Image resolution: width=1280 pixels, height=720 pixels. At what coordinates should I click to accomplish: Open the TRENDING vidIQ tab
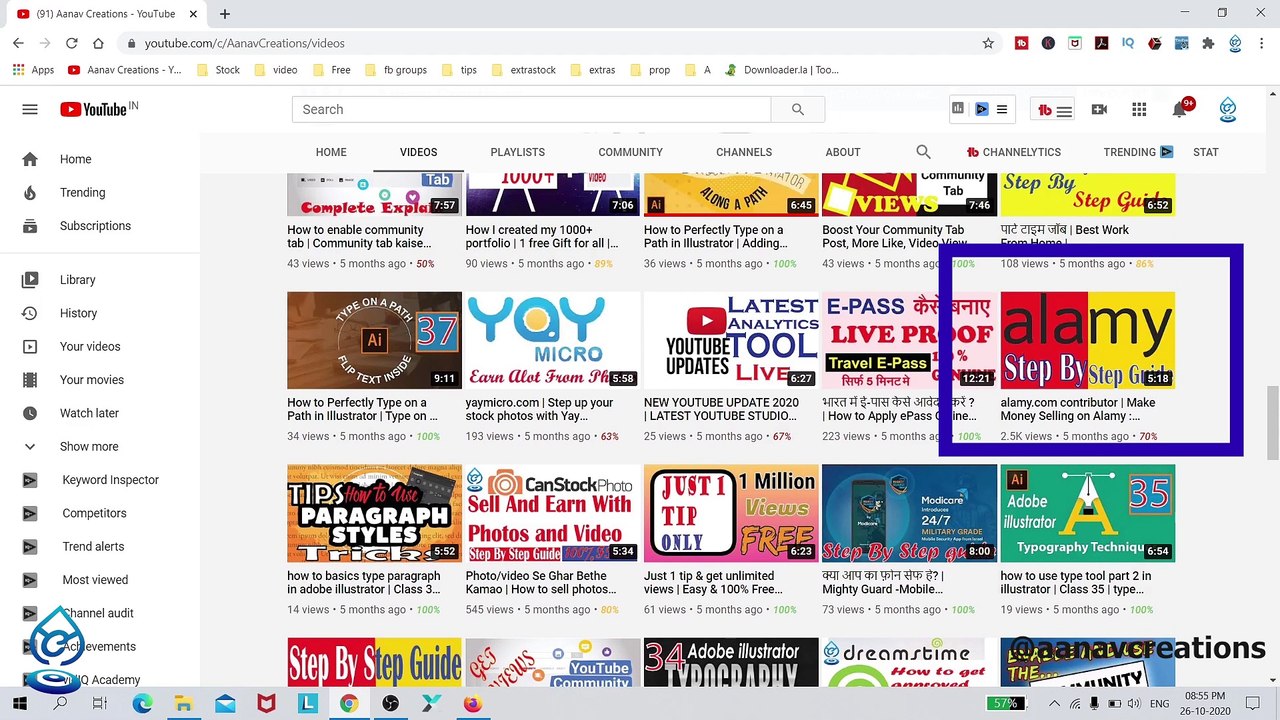[1138, 152]
